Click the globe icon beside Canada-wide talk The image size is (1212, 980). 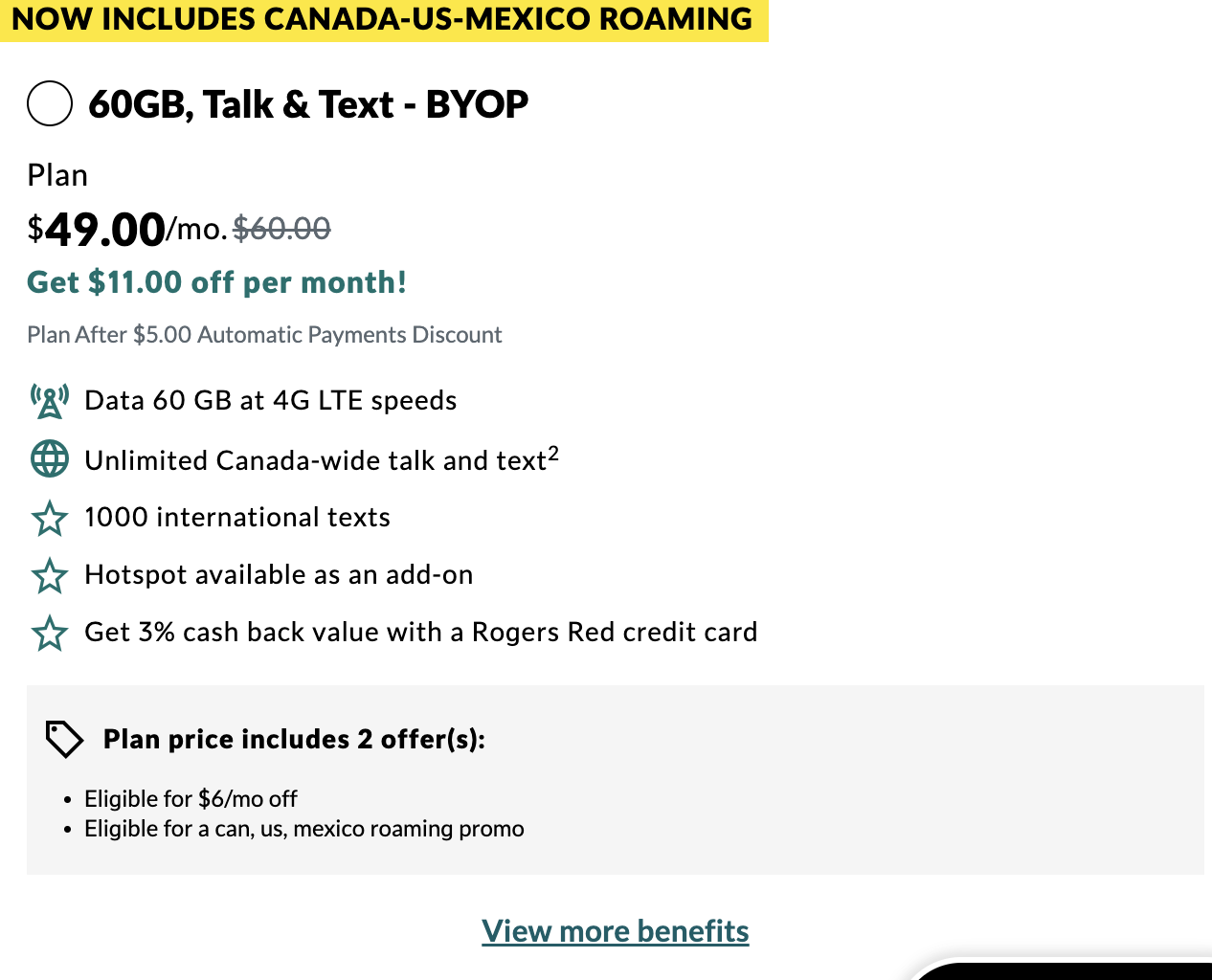coord(50,459)
